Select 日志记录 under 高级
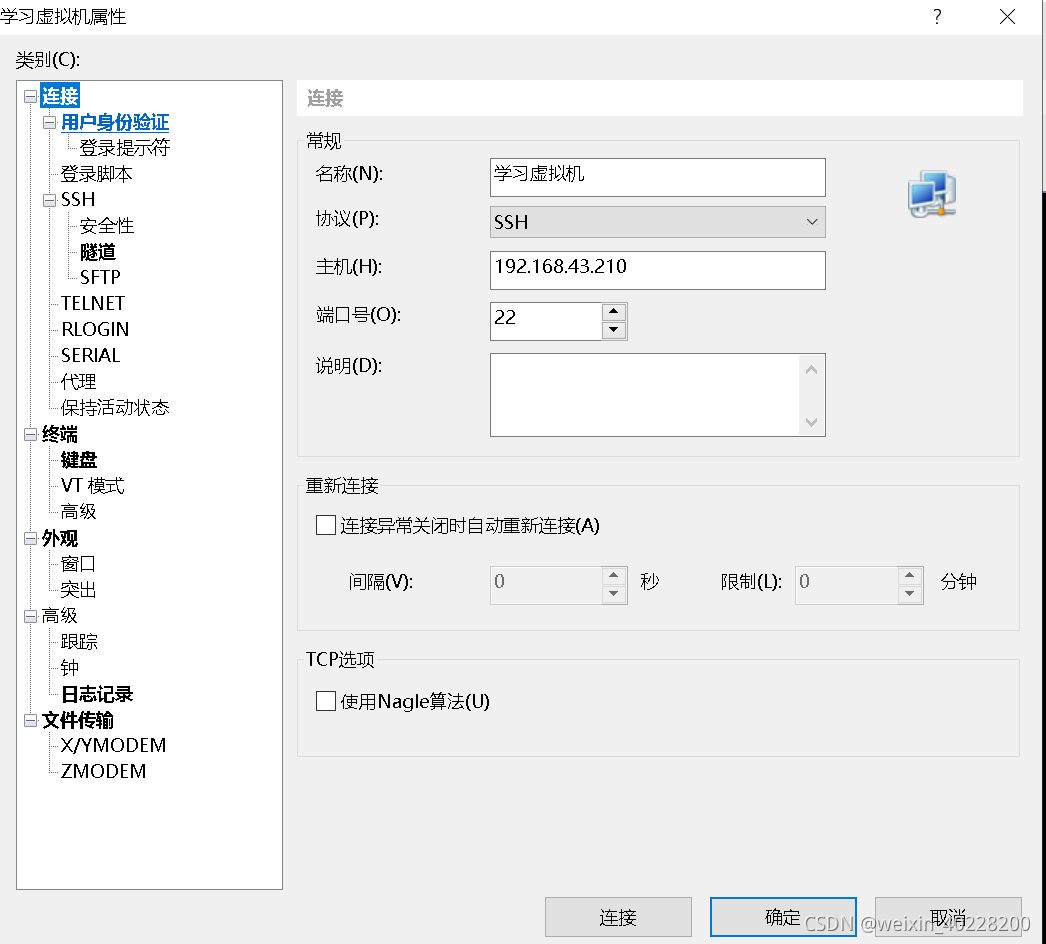 pos(95,693)
